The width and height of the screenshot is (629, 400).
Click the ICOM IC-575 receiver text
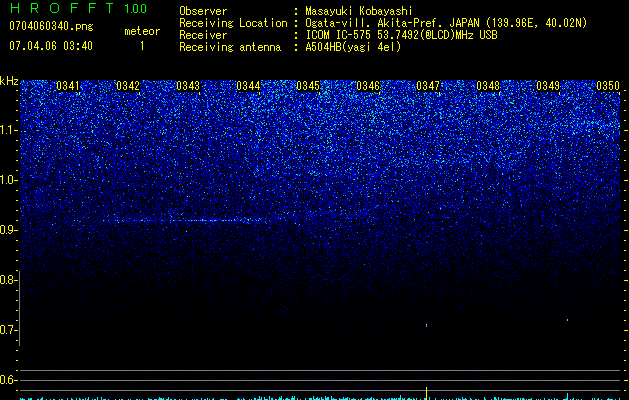tap(401, 35)
